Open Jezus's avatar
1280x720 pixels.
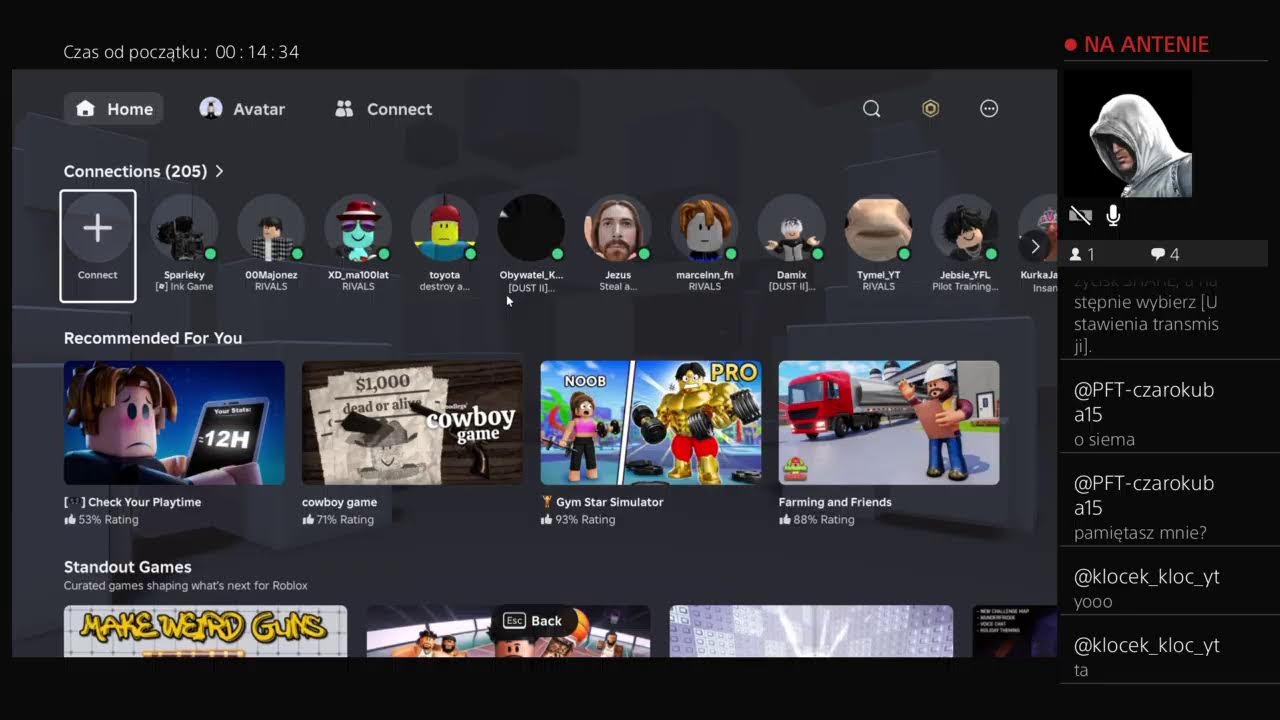click(x=618, y=228)
